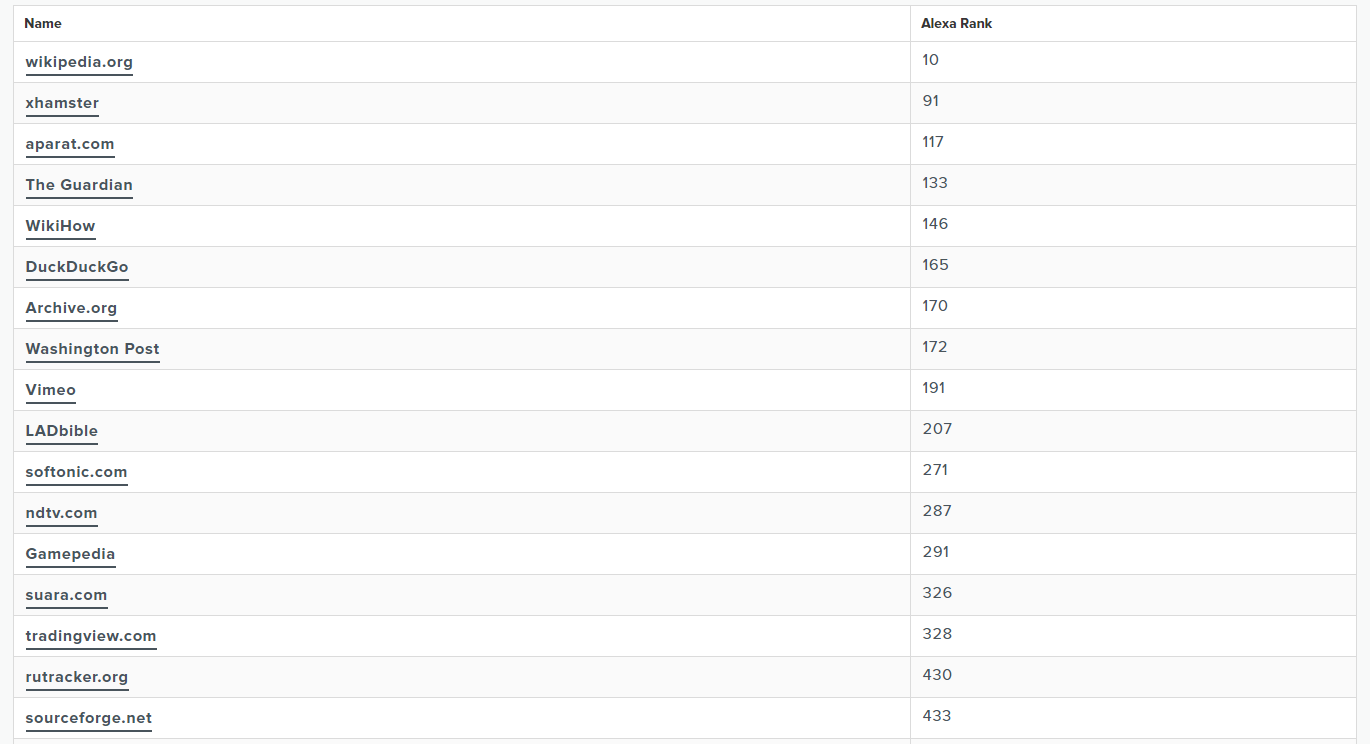Image resolution: width=1370 pixels, height=744 pixels.
Task: Click the aparat.com link
Action: click(x=70, y=144)
